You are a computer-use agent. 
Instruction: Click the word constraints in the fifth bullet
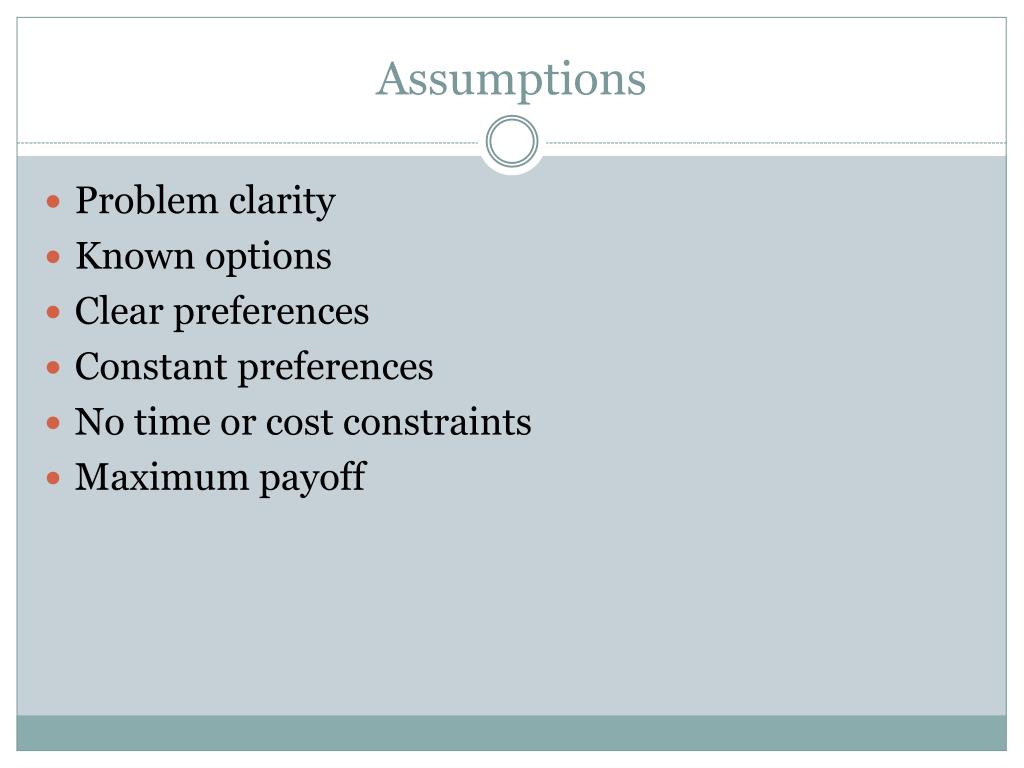point(437,423)
